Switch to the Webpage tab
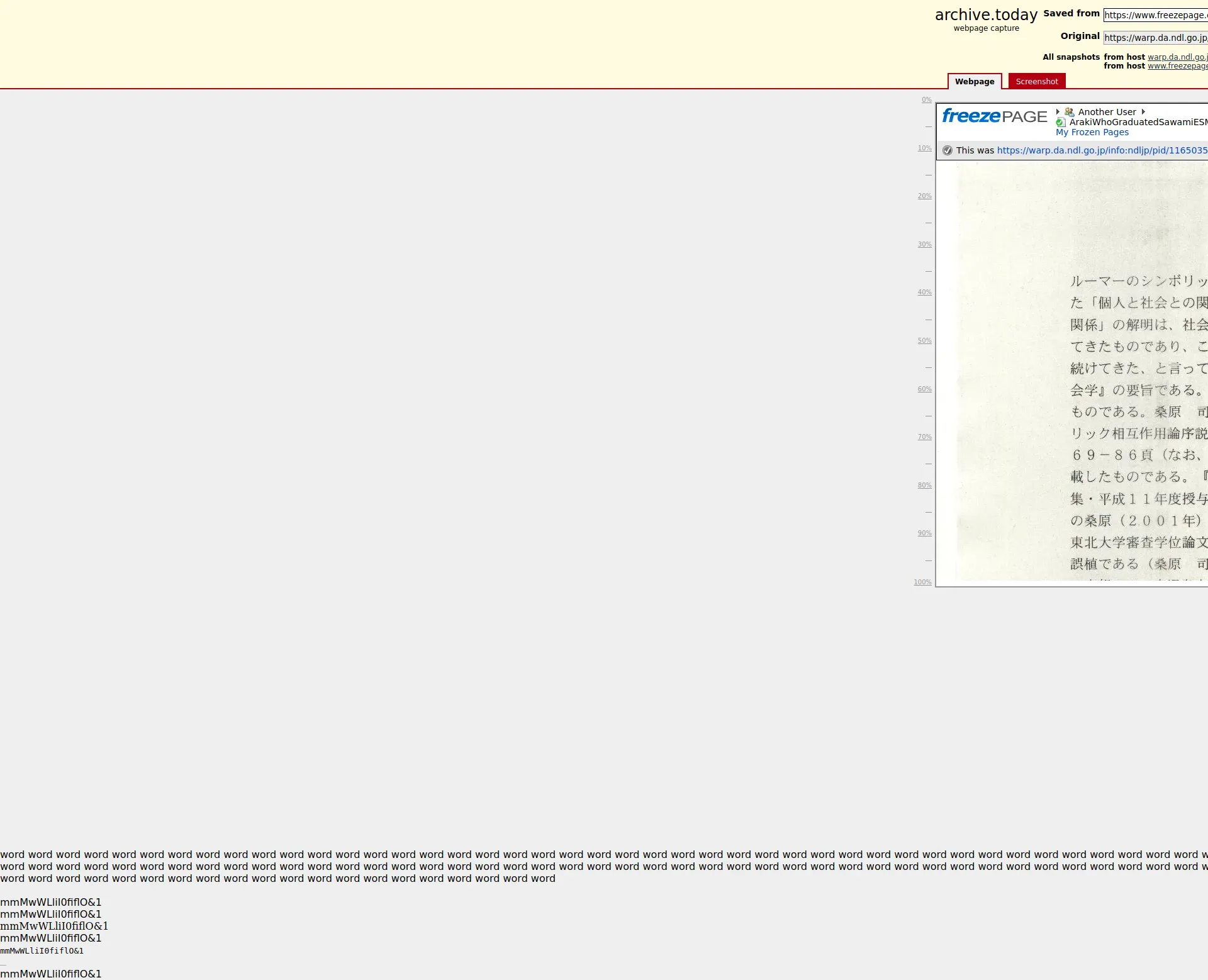Screen dimensions: 1208x980 pos(974,82)
